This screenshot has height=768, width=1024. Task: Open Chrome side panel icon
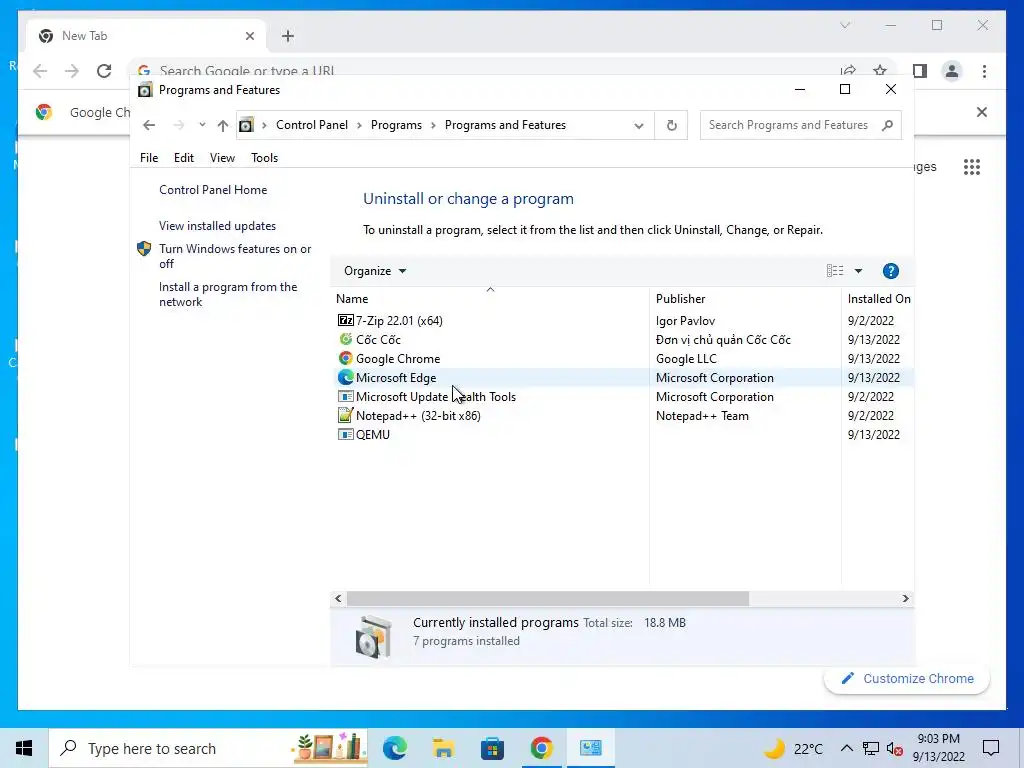920,71
